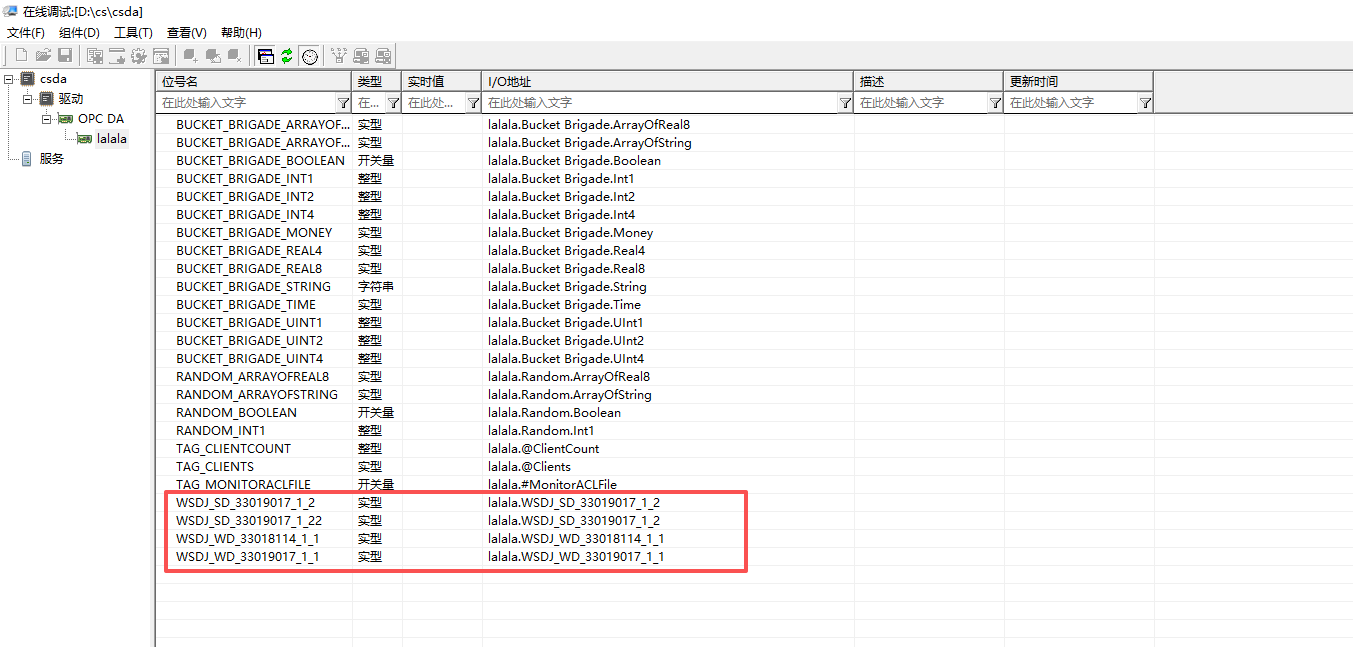Click the Save floppy disk icon

click(x=65, y=55)
